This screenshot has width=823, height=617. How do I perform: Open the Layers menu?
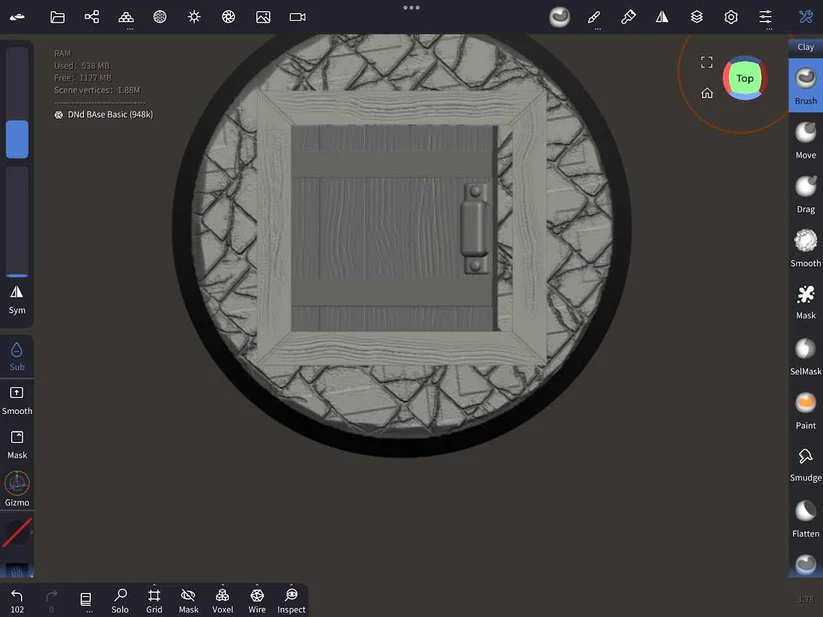pos(697,17)
